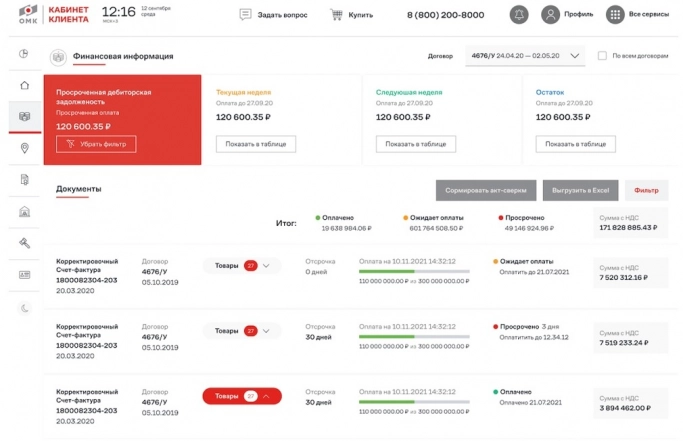Click 'Отсрочка 0 дней' value
The image size is (683, 441).
point(316,272)
